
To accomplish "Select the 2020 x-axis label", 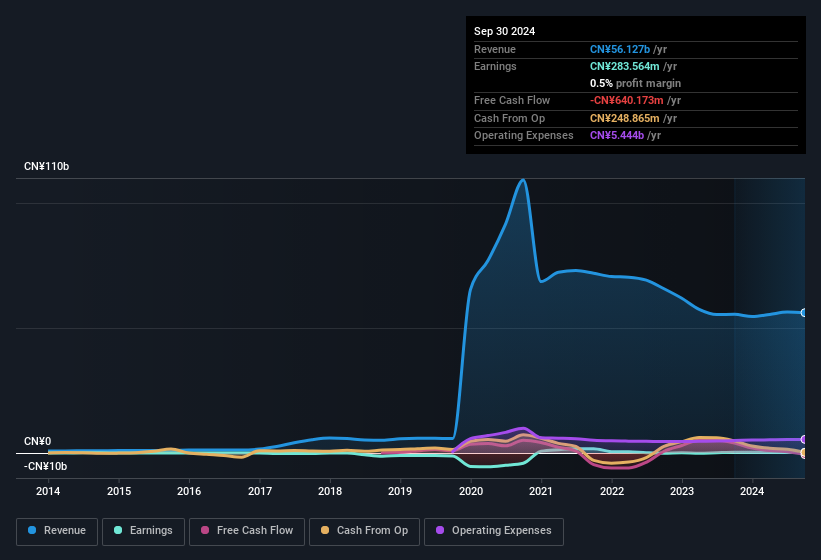I will [x=471, y=491].
